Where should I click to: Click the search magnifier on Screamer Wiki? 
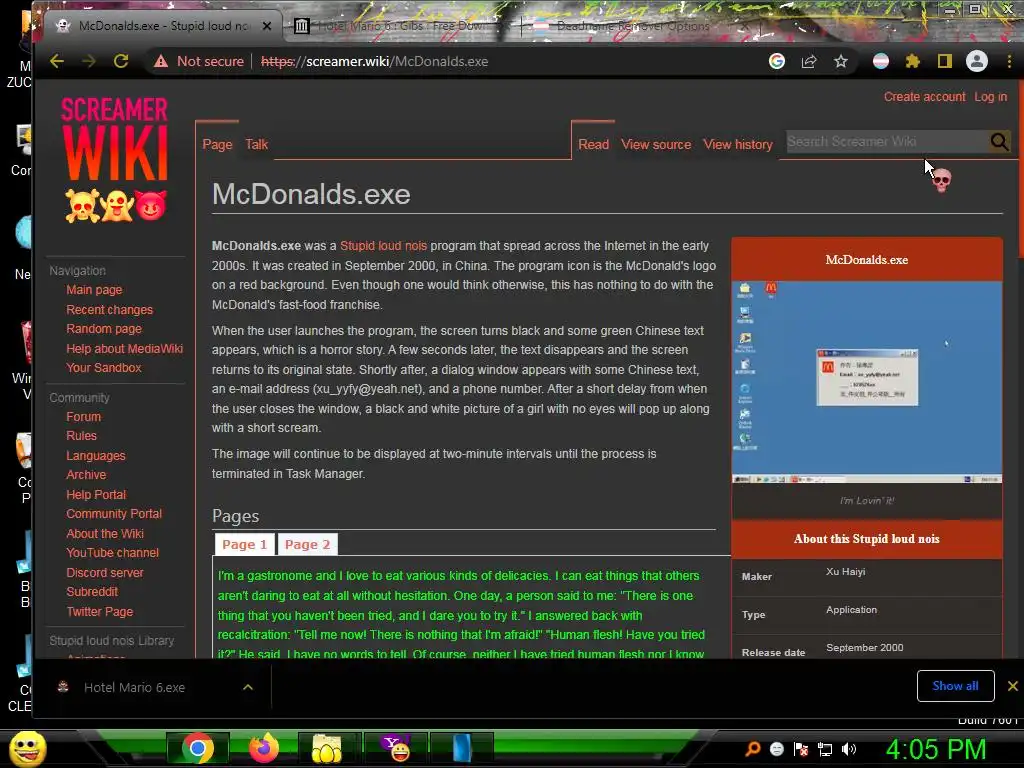[x=999, y=141]
